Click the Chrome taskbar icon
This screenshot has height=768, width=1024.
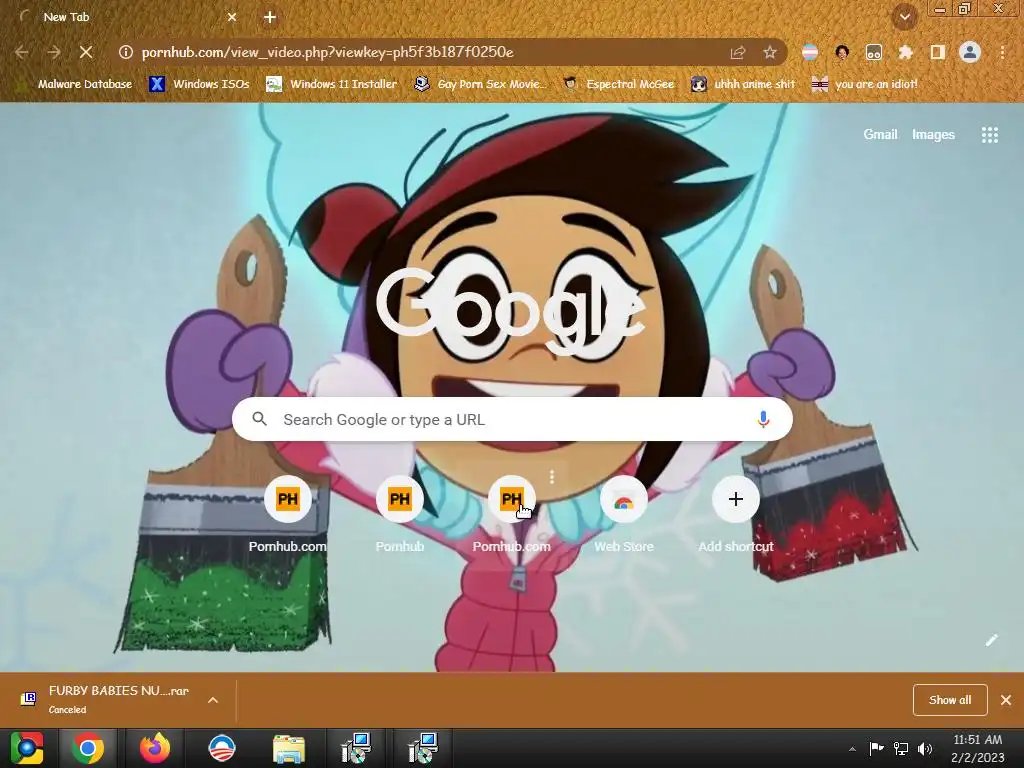click(x=88, y=748)
